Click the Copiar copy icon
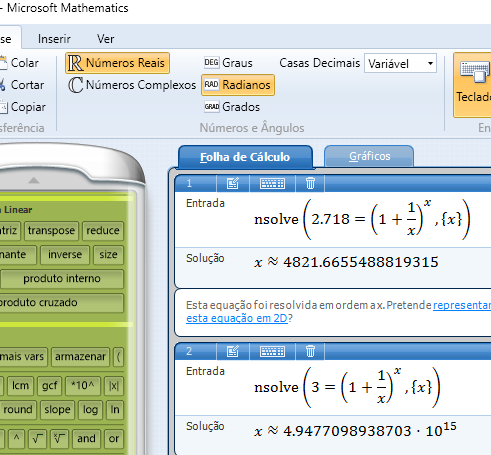 (3, 107)
